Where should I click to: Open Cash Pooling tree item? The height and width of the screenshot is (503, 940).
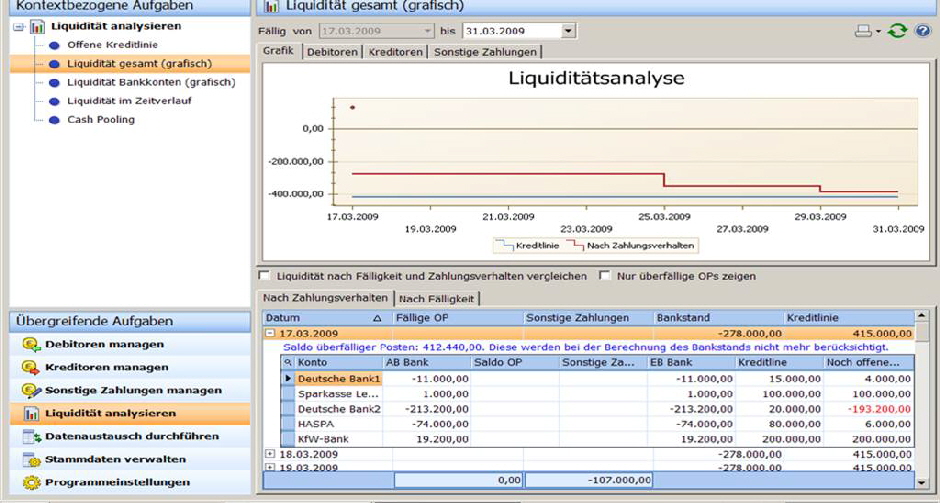click(x=101, y=119)
